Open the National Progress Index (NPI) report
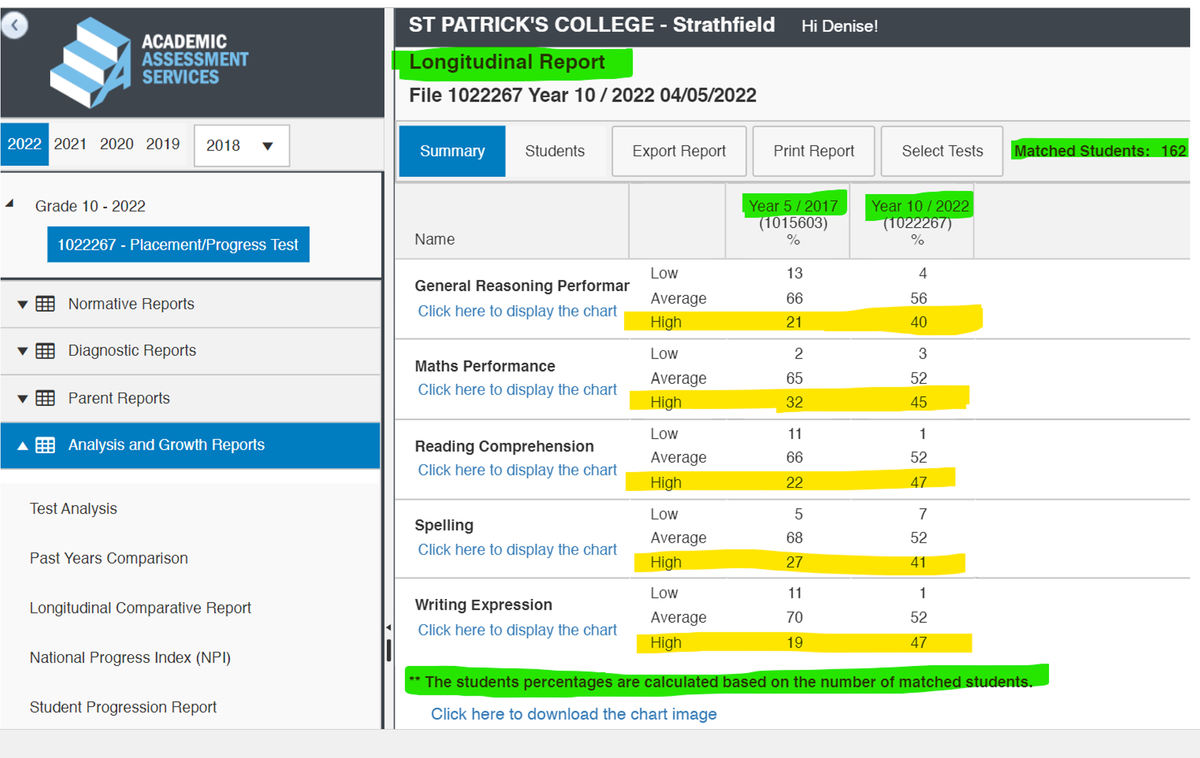 pyautogui.click(x=130, y=658)
